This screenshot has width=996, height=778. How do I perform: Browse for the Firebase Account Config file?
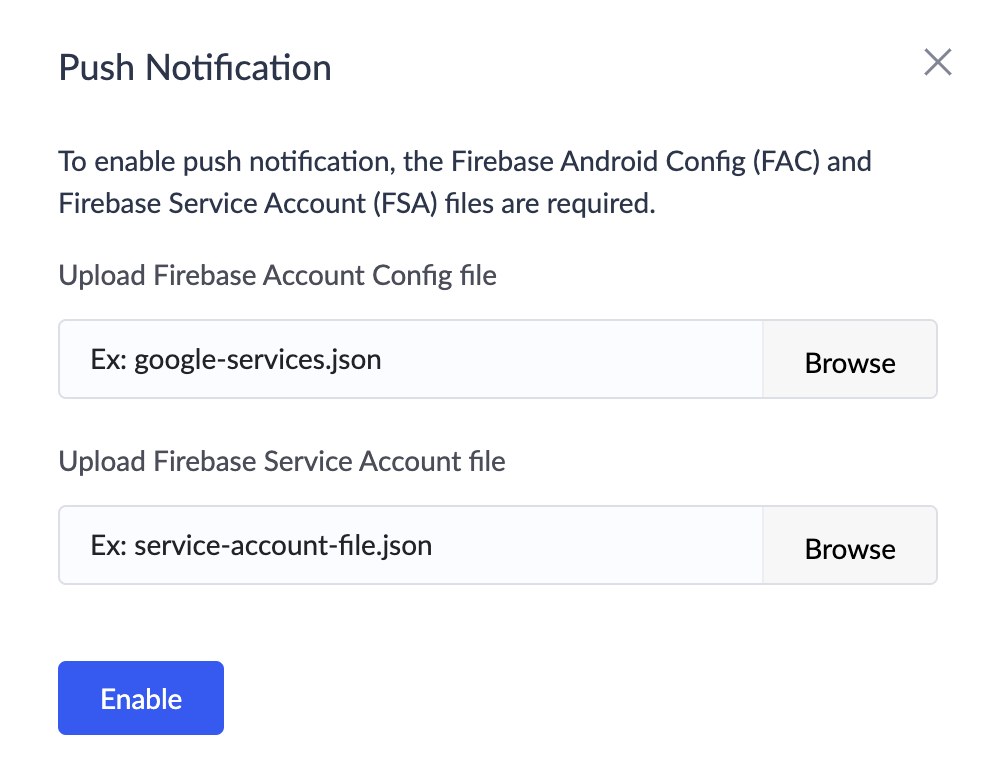(850, 361)
